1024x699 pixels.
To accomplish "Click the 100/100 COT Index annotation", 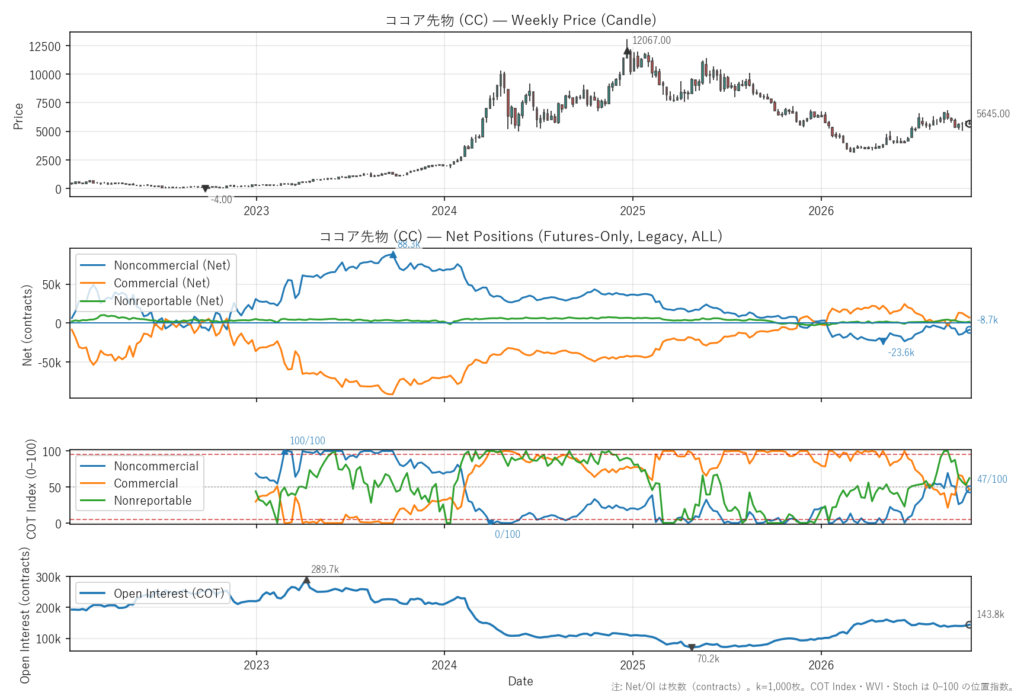I will pyautogui.click(x=307, y=441).
